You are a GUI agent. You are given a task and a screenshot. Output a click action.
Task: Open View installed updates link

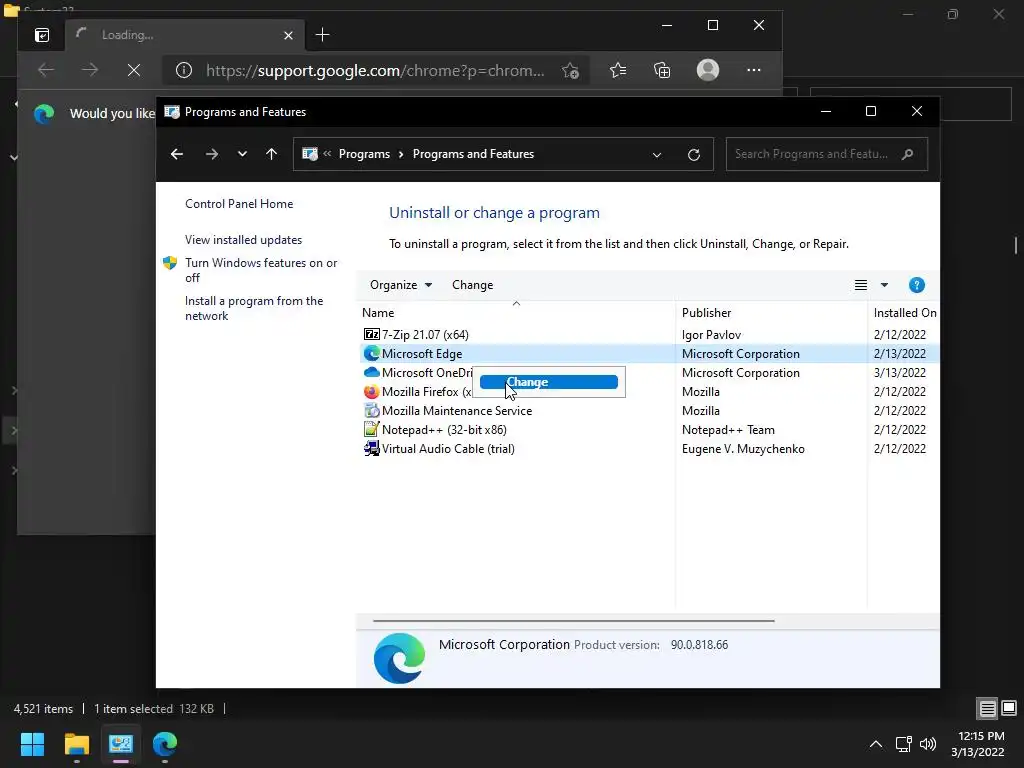click(x=244, y=240)
